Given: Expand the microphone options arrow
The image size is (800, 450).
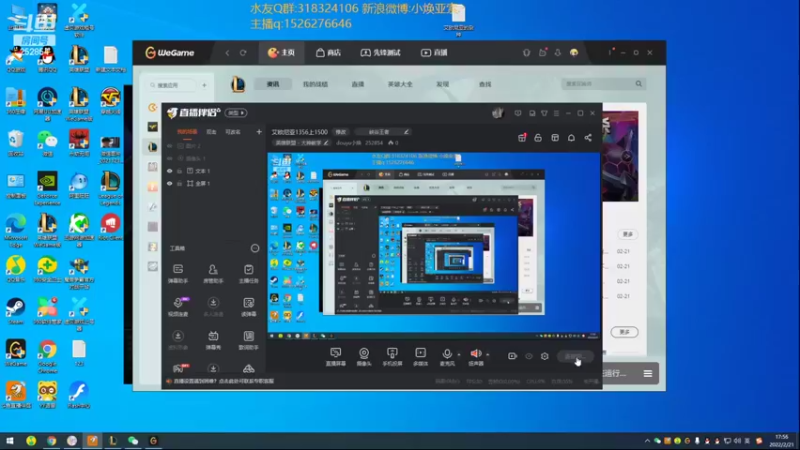Looking at the screenshot, I should pos(459,354).
